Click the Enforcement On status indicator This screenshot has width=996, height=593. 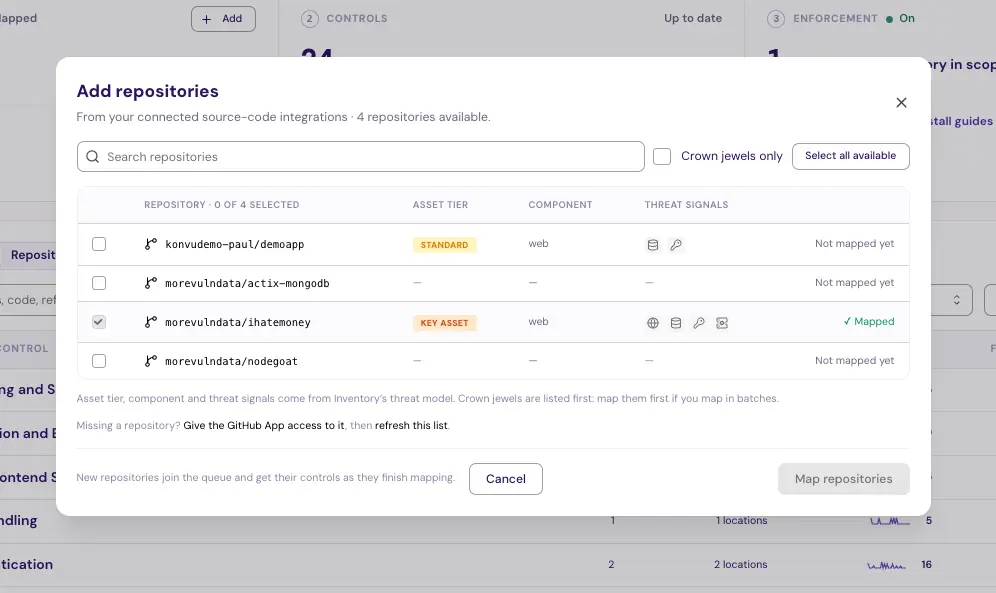(901, 18)
